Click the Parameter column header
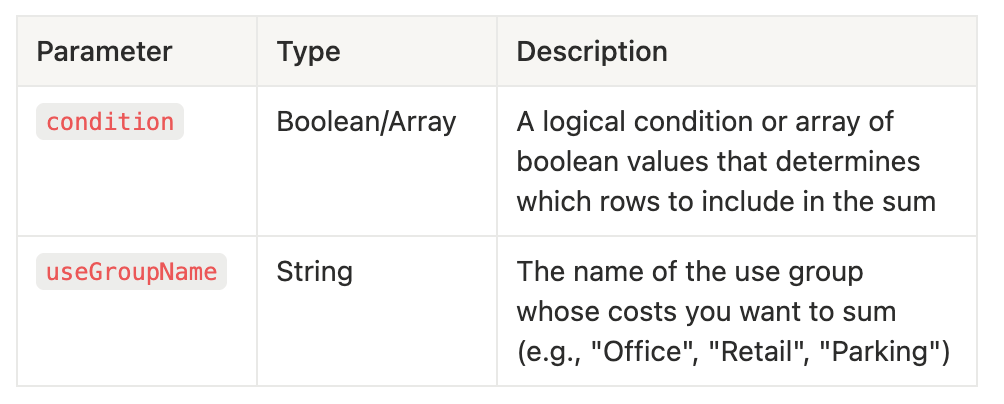Viewport: 1004px width, 404px height. pyautogui.click(x=104, y=52)
